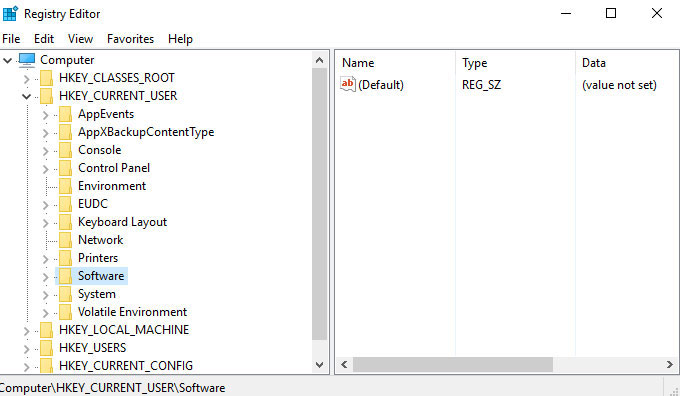Select the System key label
The image size is (680, 396).
click(97, 294)
